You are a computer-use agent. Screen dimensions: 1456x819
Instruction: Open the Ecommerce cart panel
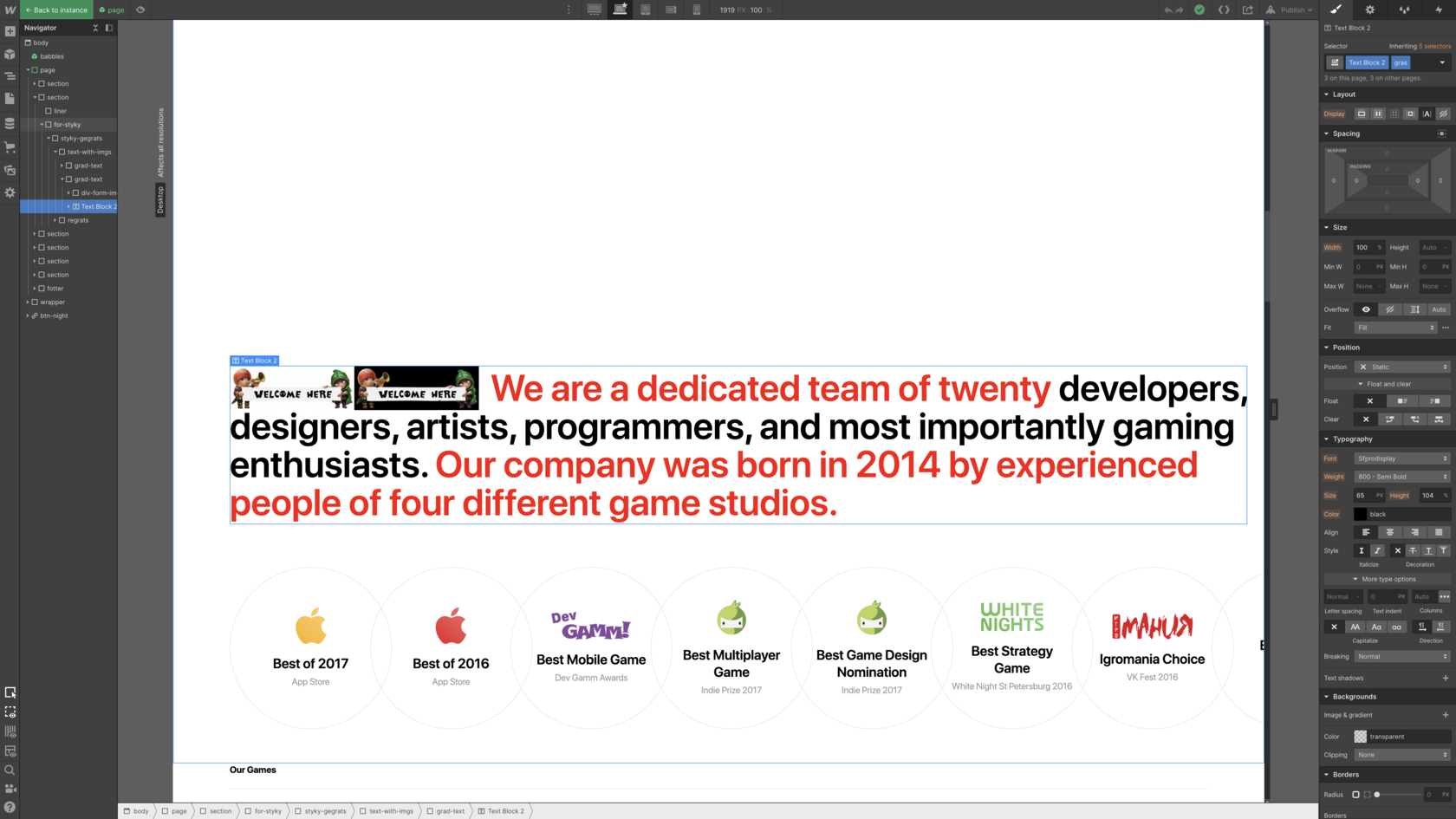(x=10, y=146)
